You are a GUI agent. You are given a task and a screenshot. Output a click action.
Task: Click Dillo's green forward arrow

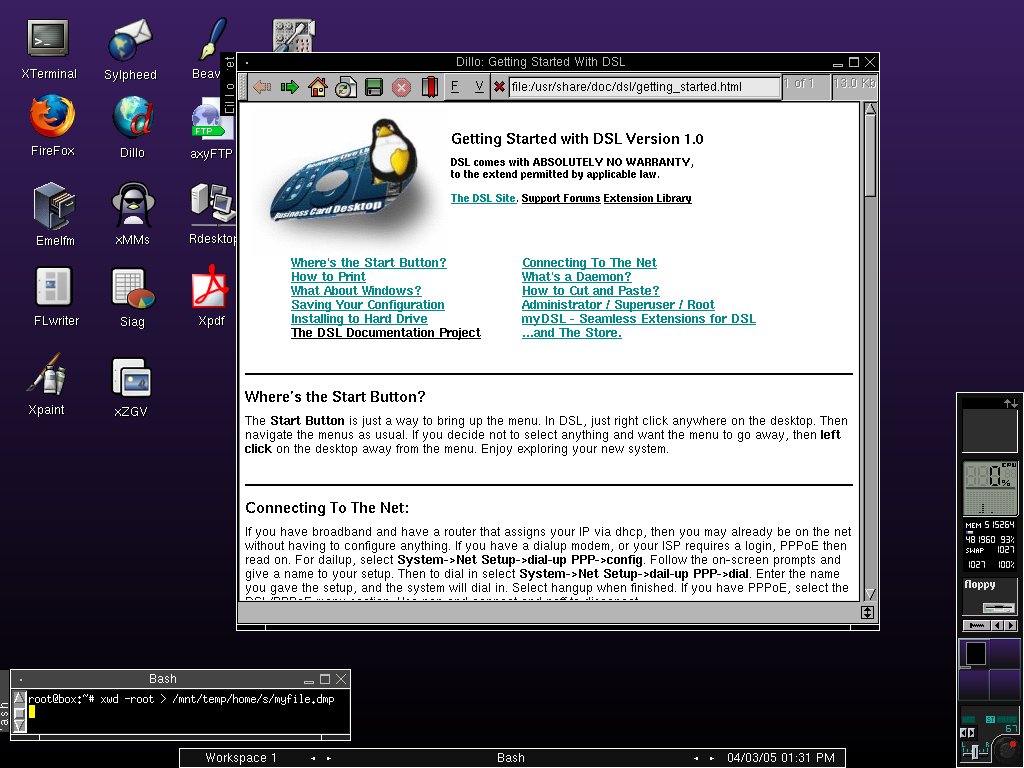tap(289, 87)
